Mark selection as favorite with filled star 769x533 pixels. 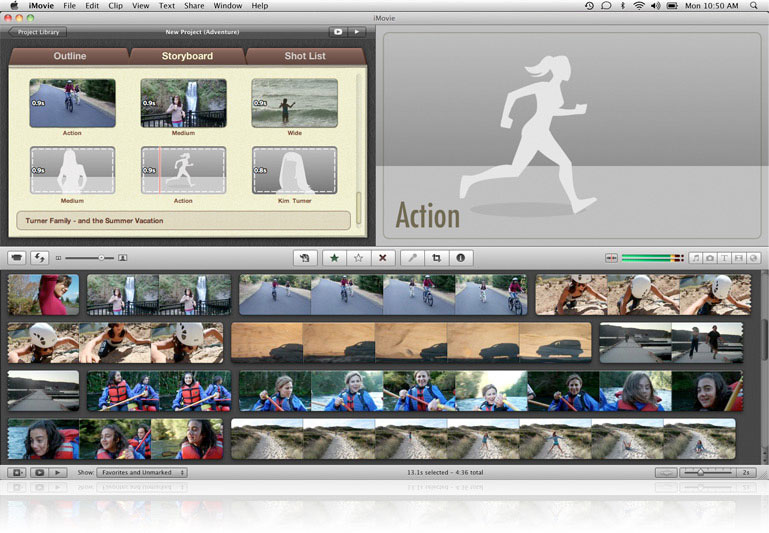[334, 258]
